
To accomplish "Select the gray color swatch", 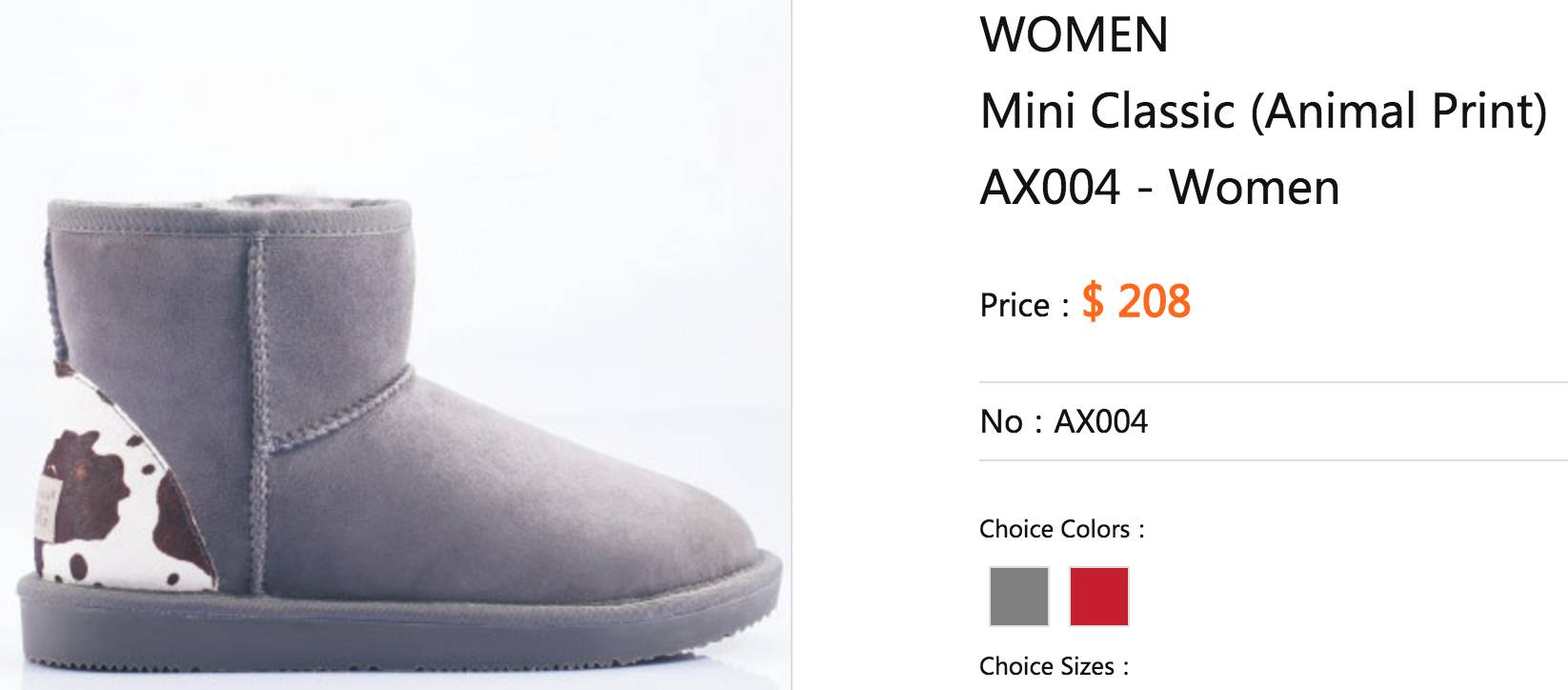I will pyautogui.click(x=1018, y=597).
